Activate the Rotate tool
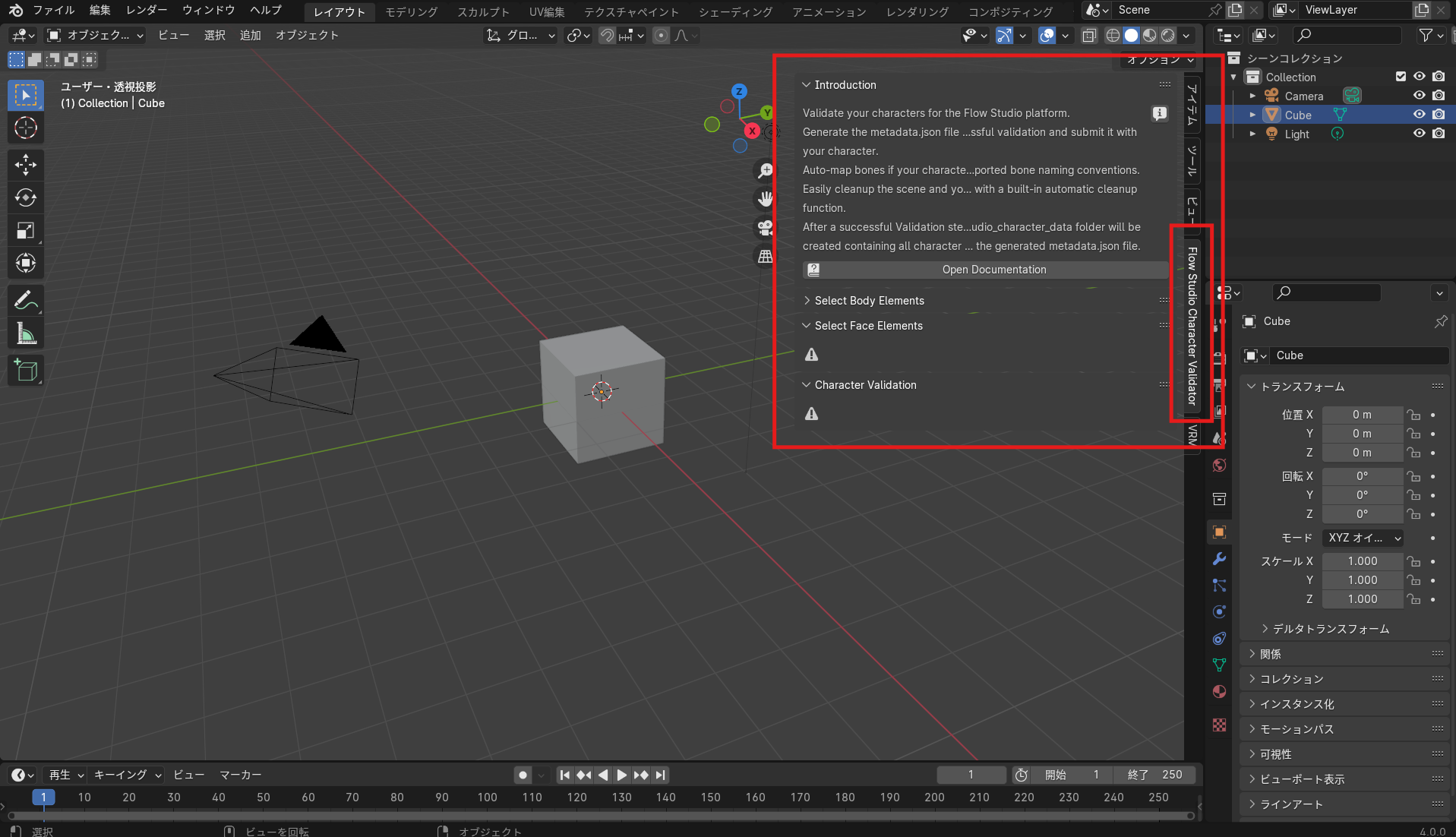This screenshot has height=837, width=1456. [26, 197]
